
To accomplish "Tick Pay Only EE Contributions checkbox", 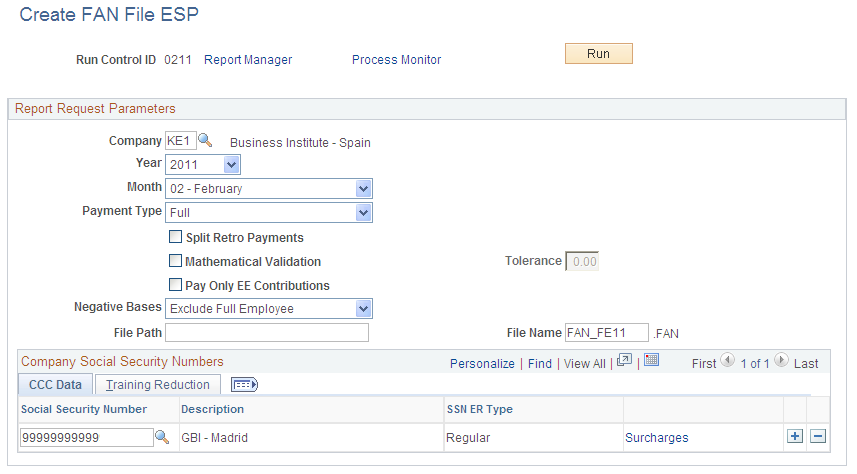I will pos(175,285).
